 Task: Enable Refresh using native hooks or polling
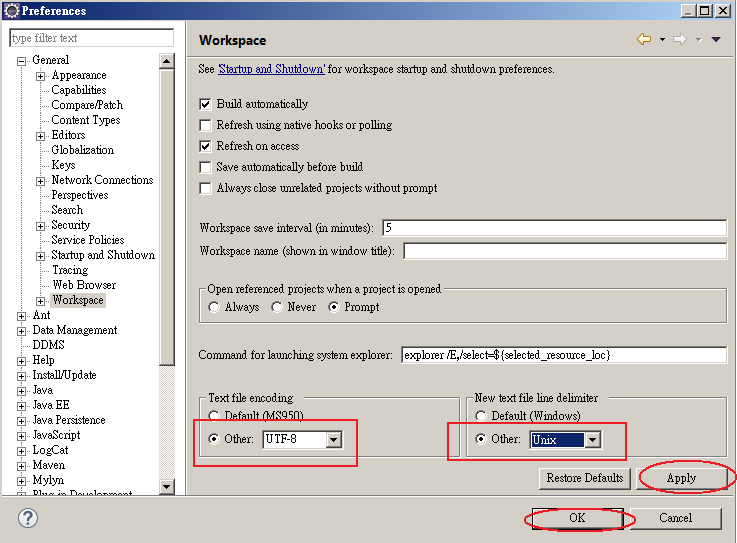click(206, 125)
